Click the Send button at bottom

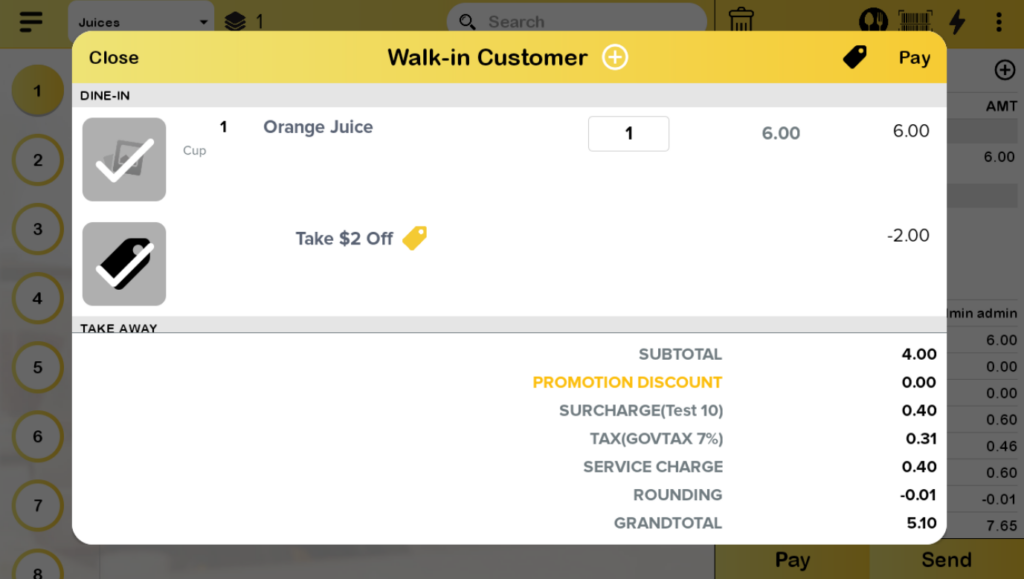[x=946, y=560]
